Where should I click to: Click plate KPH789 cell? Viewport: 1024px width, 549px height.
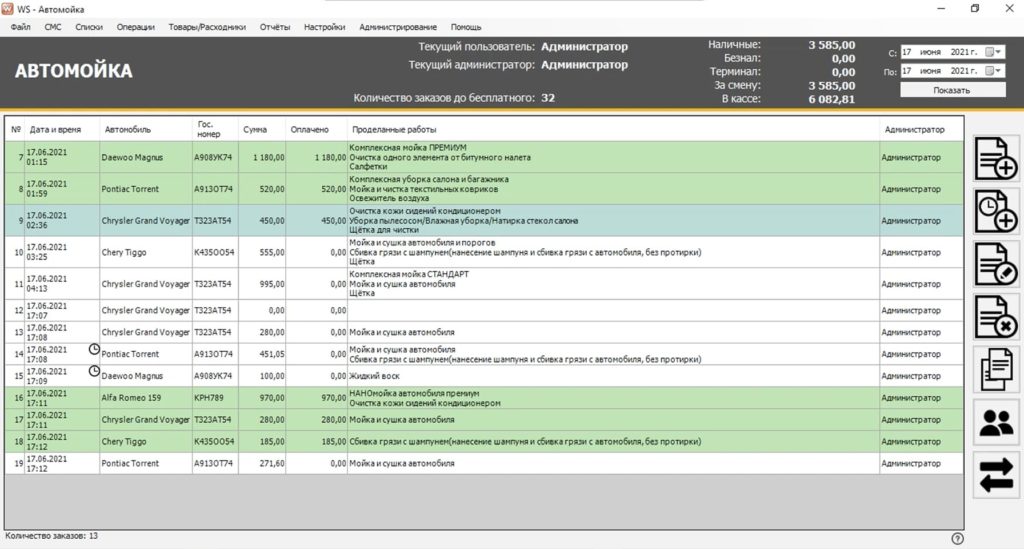point(215,398)
